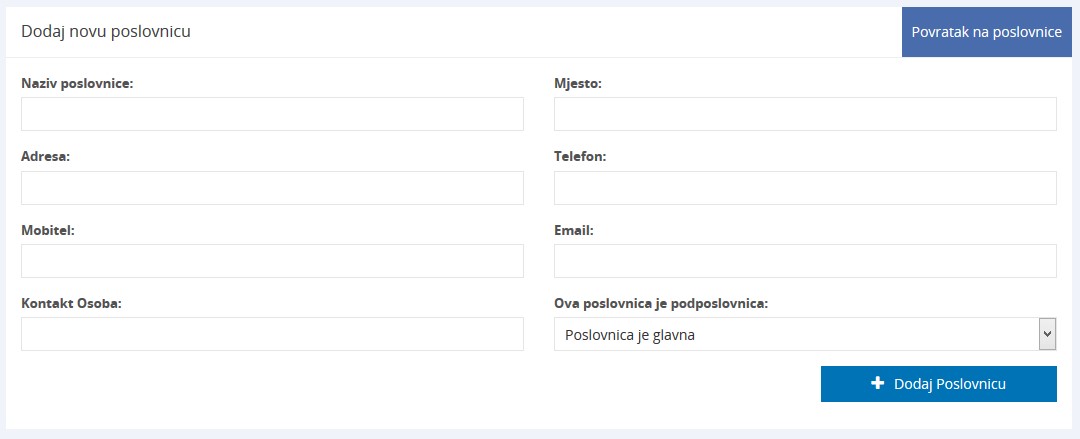Focus the Adresa input box
This screenshot has width=1080, height=439.
[x=272, y=188]
